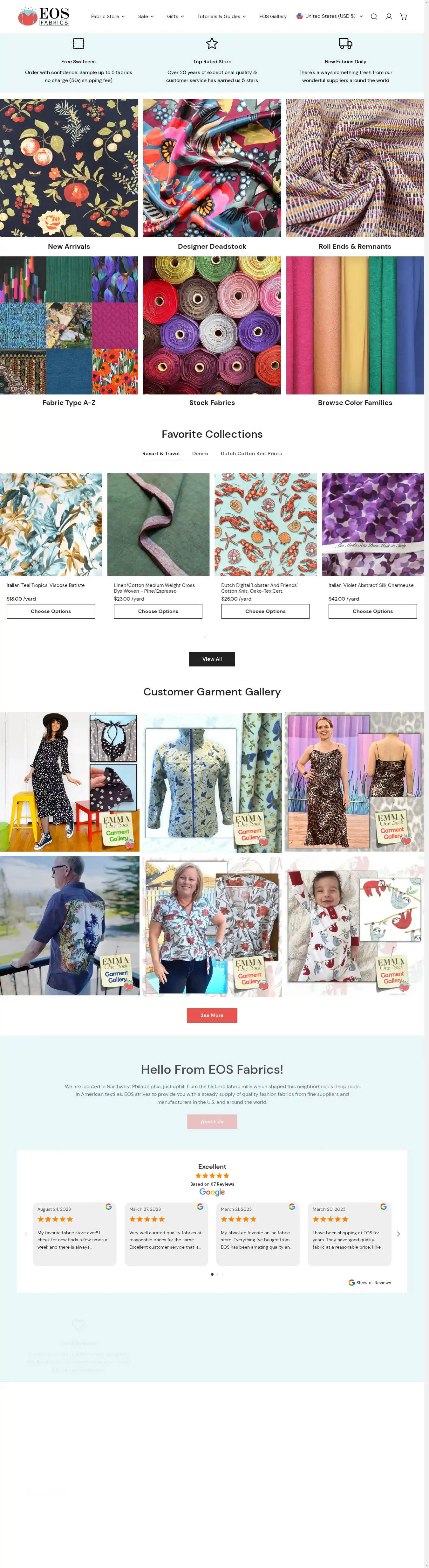Expand the Sale dropdown menu
The width and height of the screenshot is (429, 1568).
(x=146, y=17)
